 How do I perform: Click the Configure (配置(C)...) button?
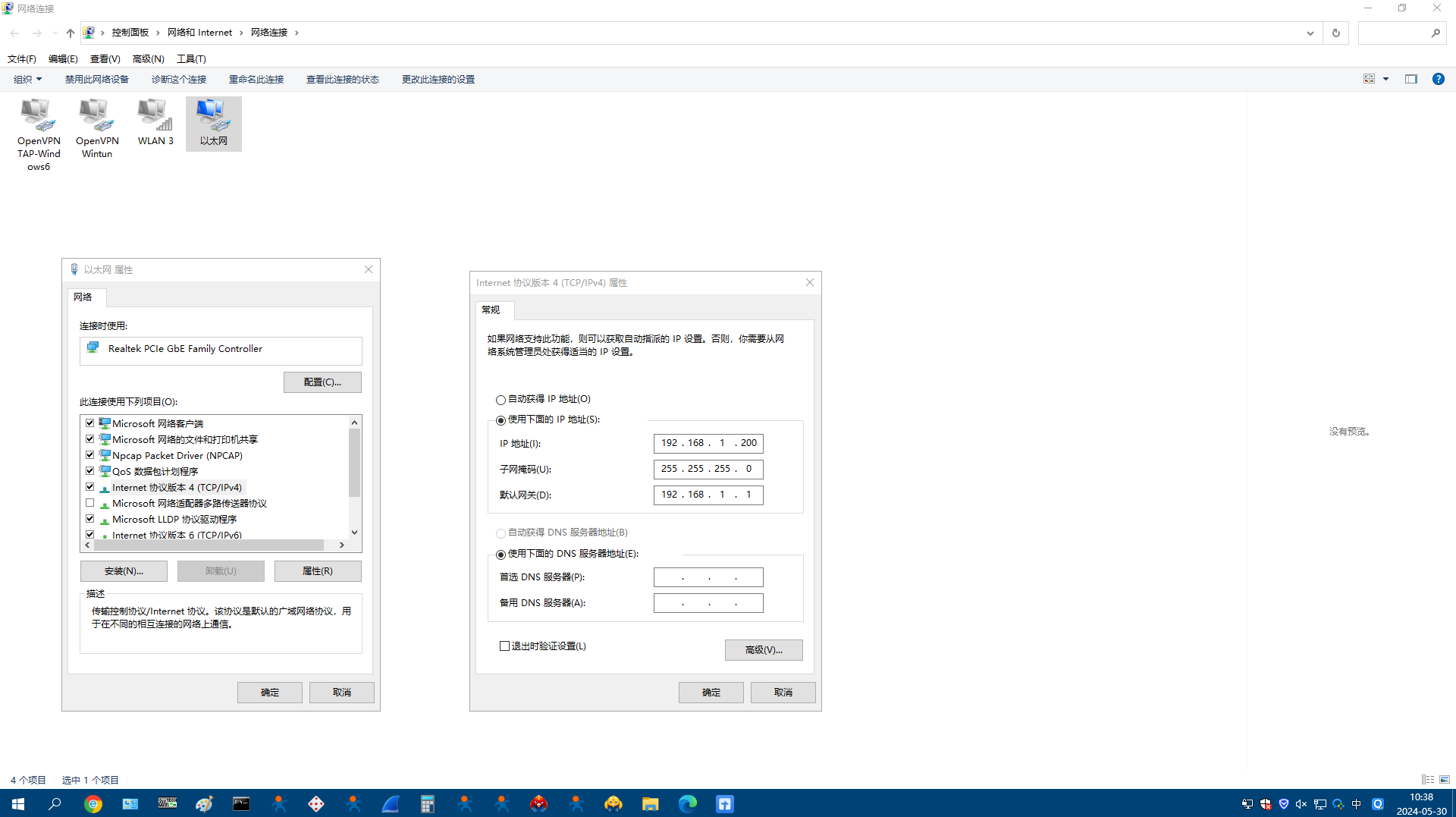click(x=322, y=382)
